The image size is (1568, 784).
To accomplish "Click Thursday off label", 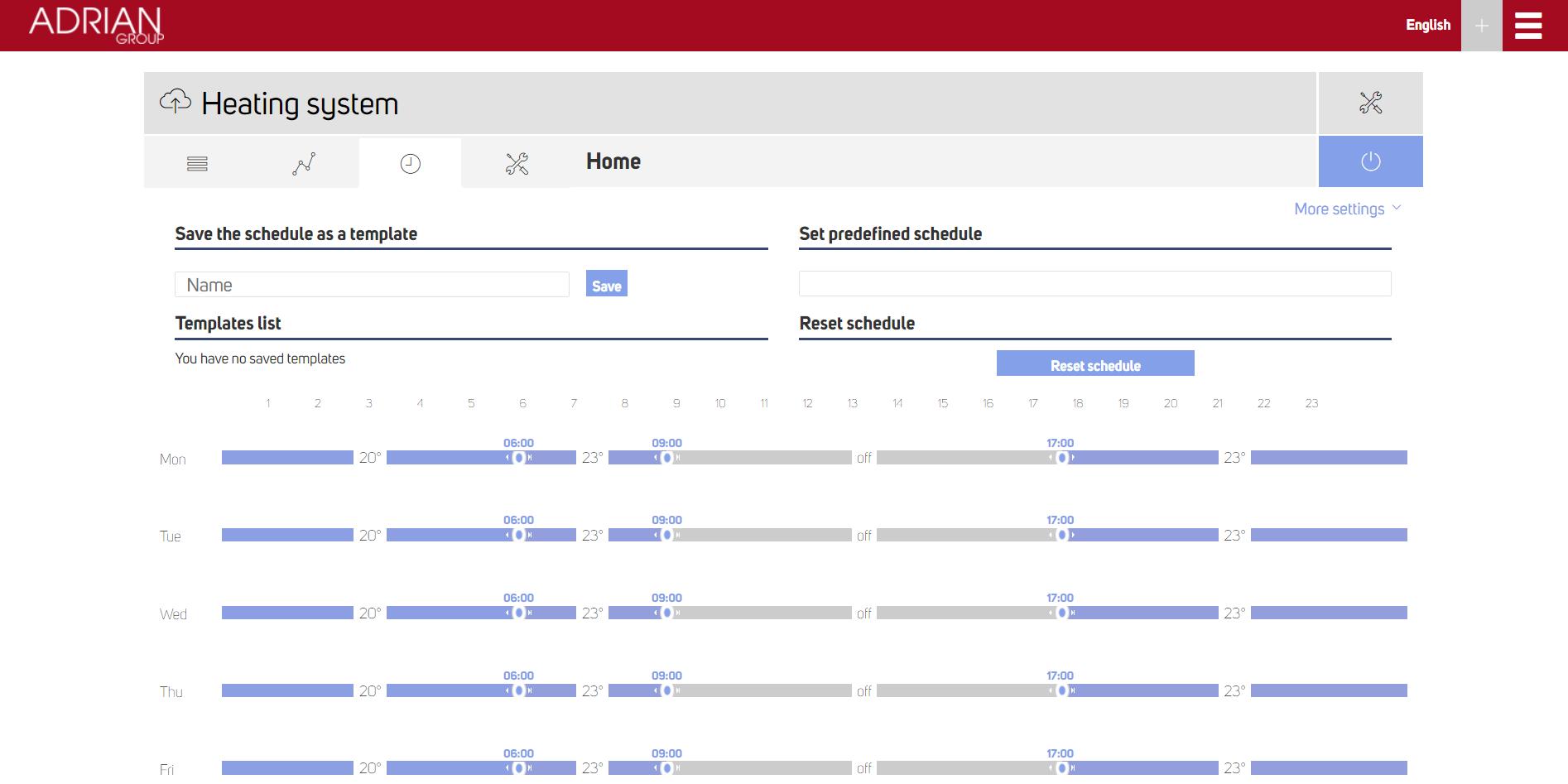I will coord(864,691).
